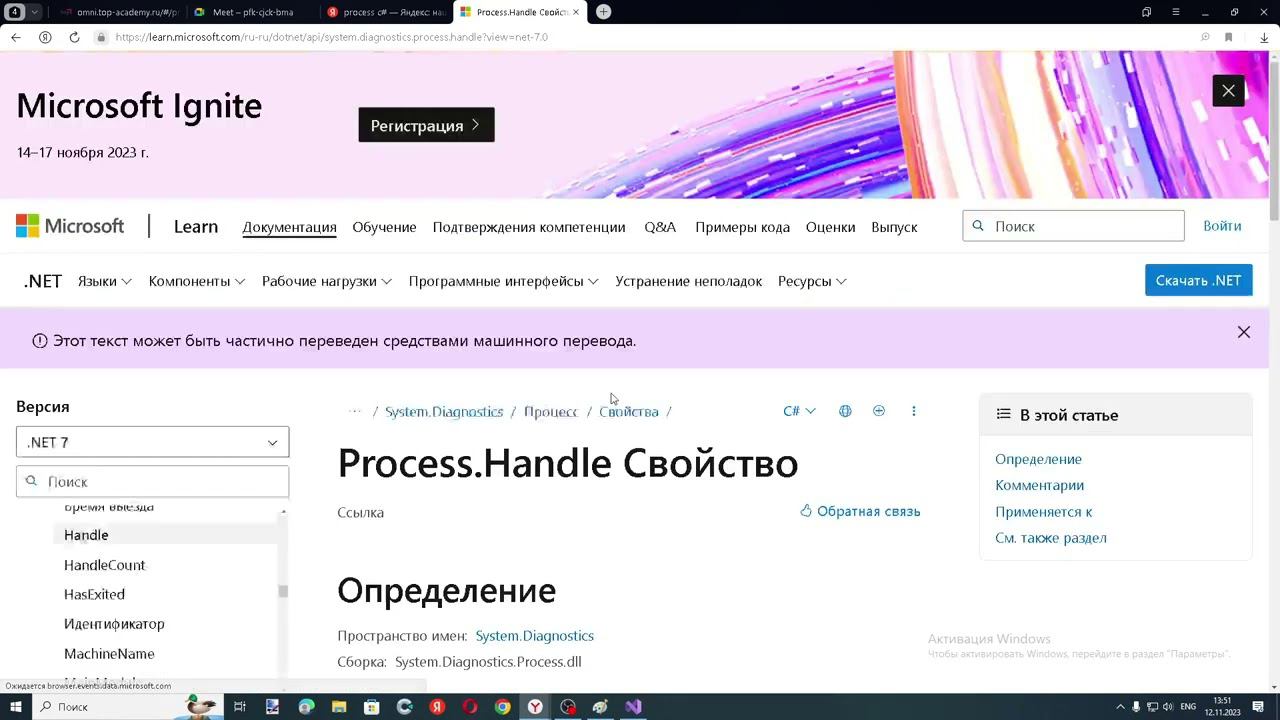Go back with the browser back arrow

(x=15, y=37)
